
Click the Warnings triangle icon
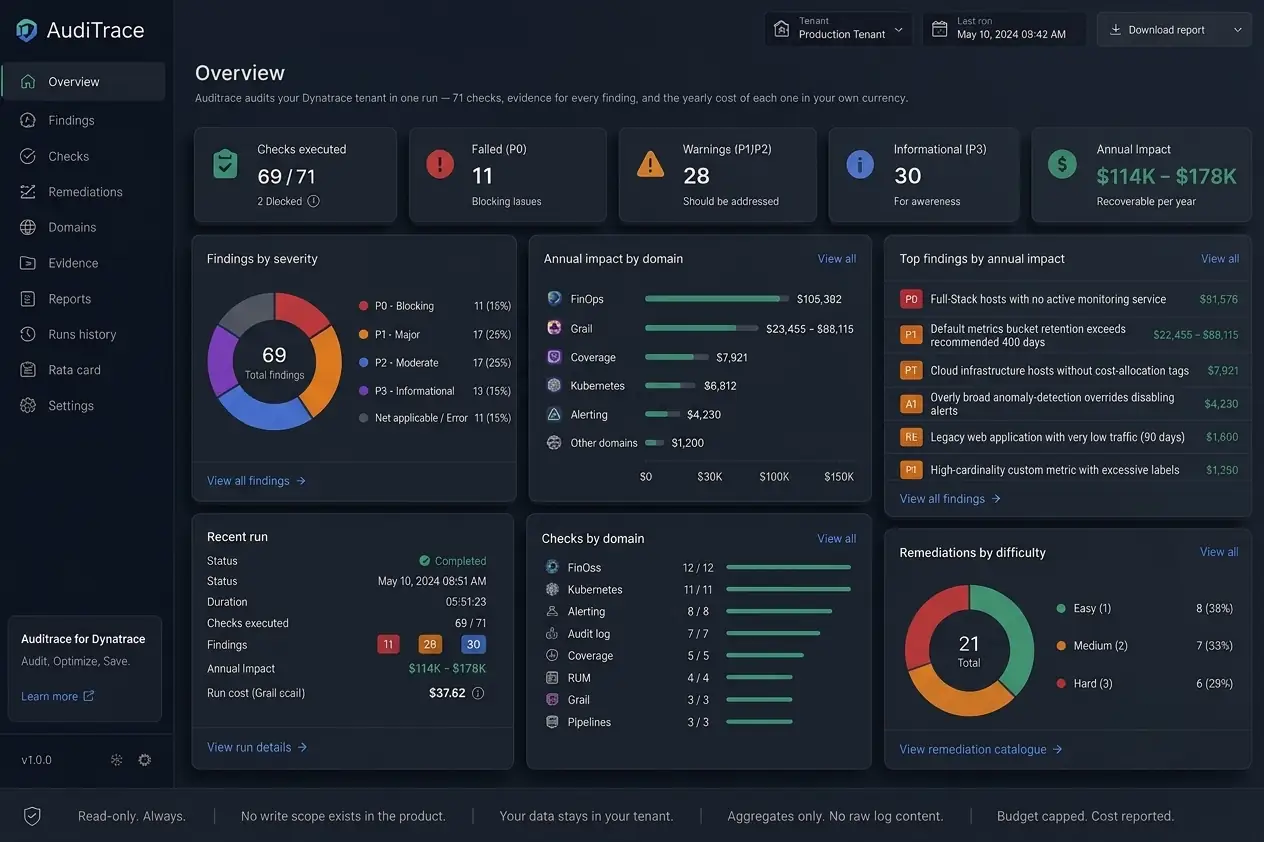(651, 164)
